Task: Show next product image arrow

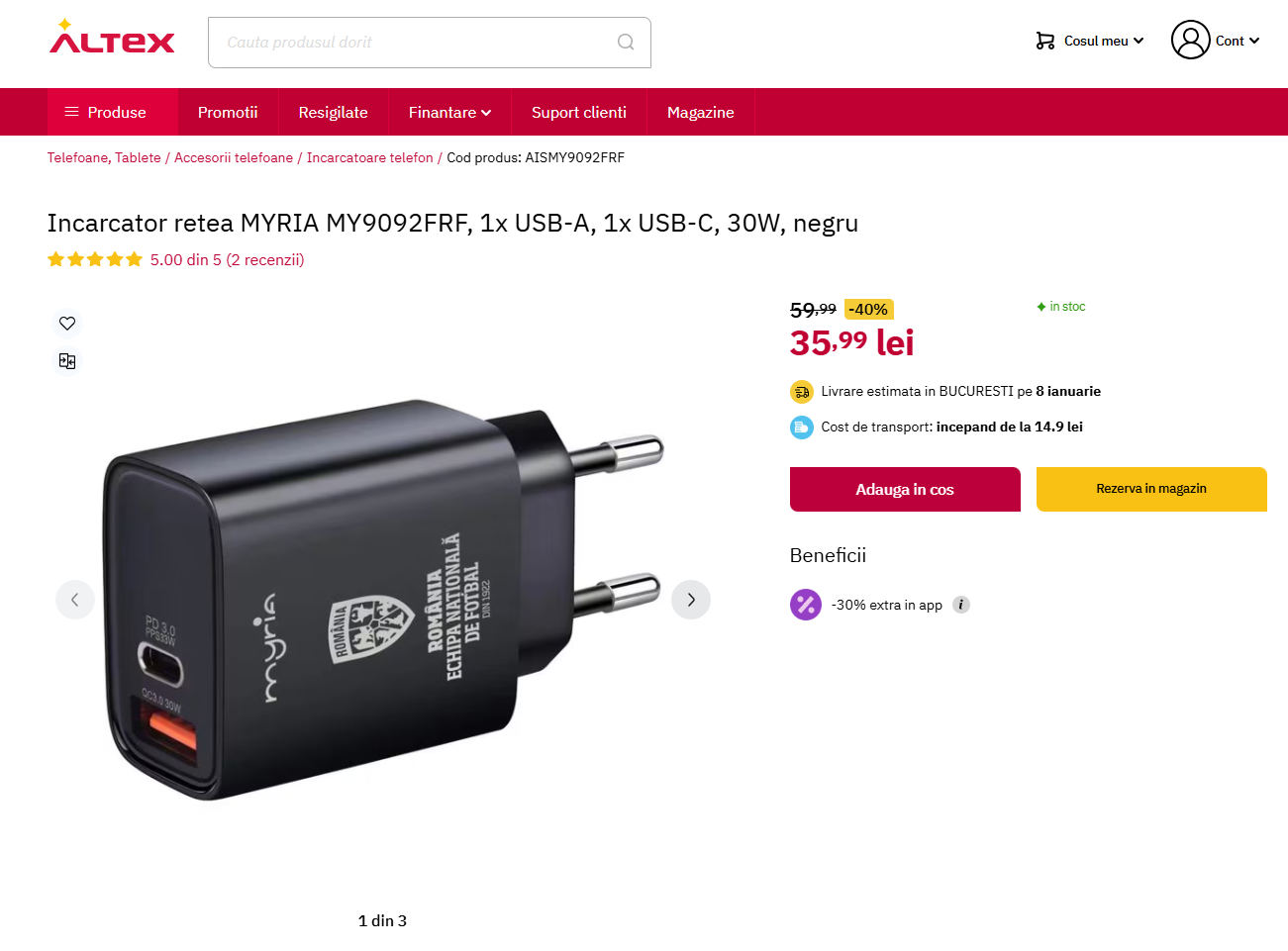Action: 691,600
